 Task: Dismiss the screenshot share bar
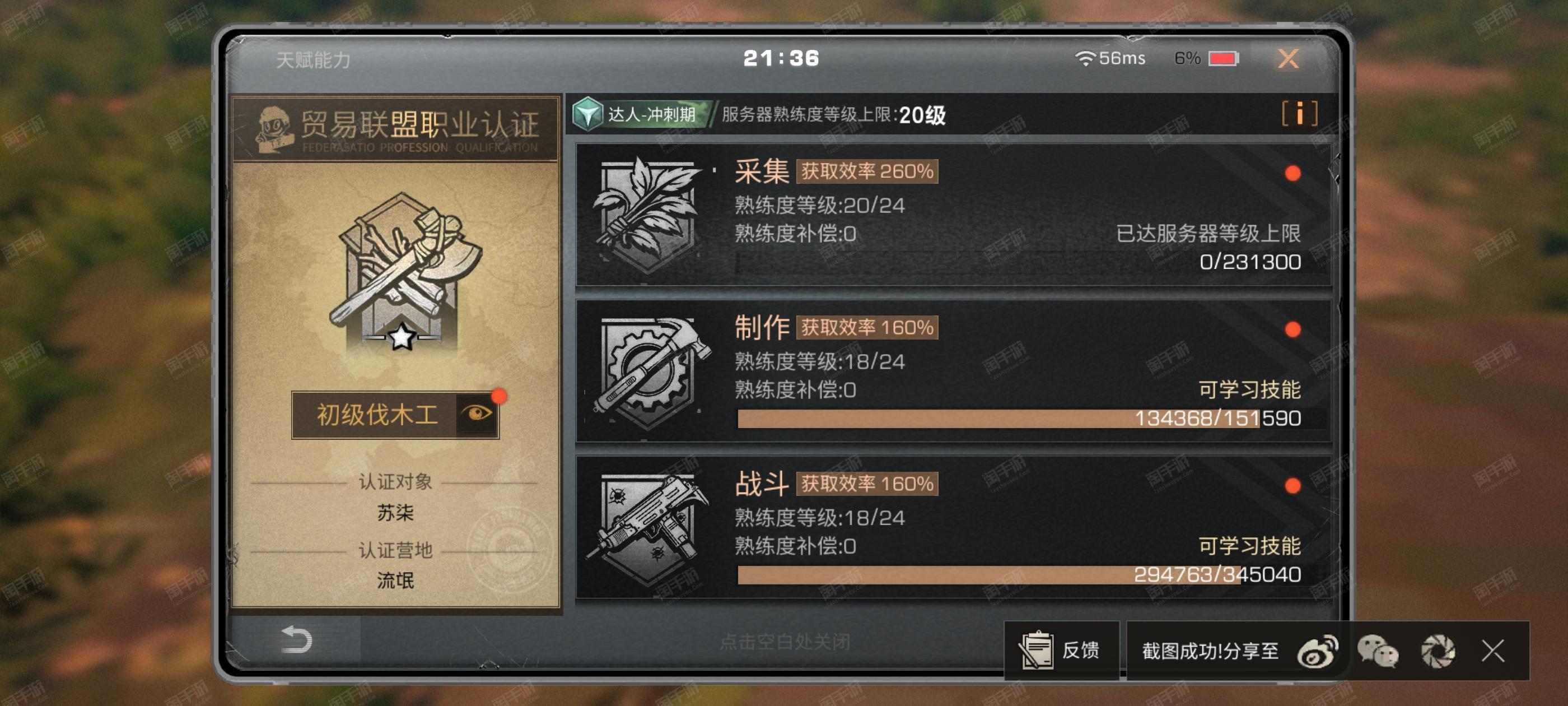coord(1493,651)
